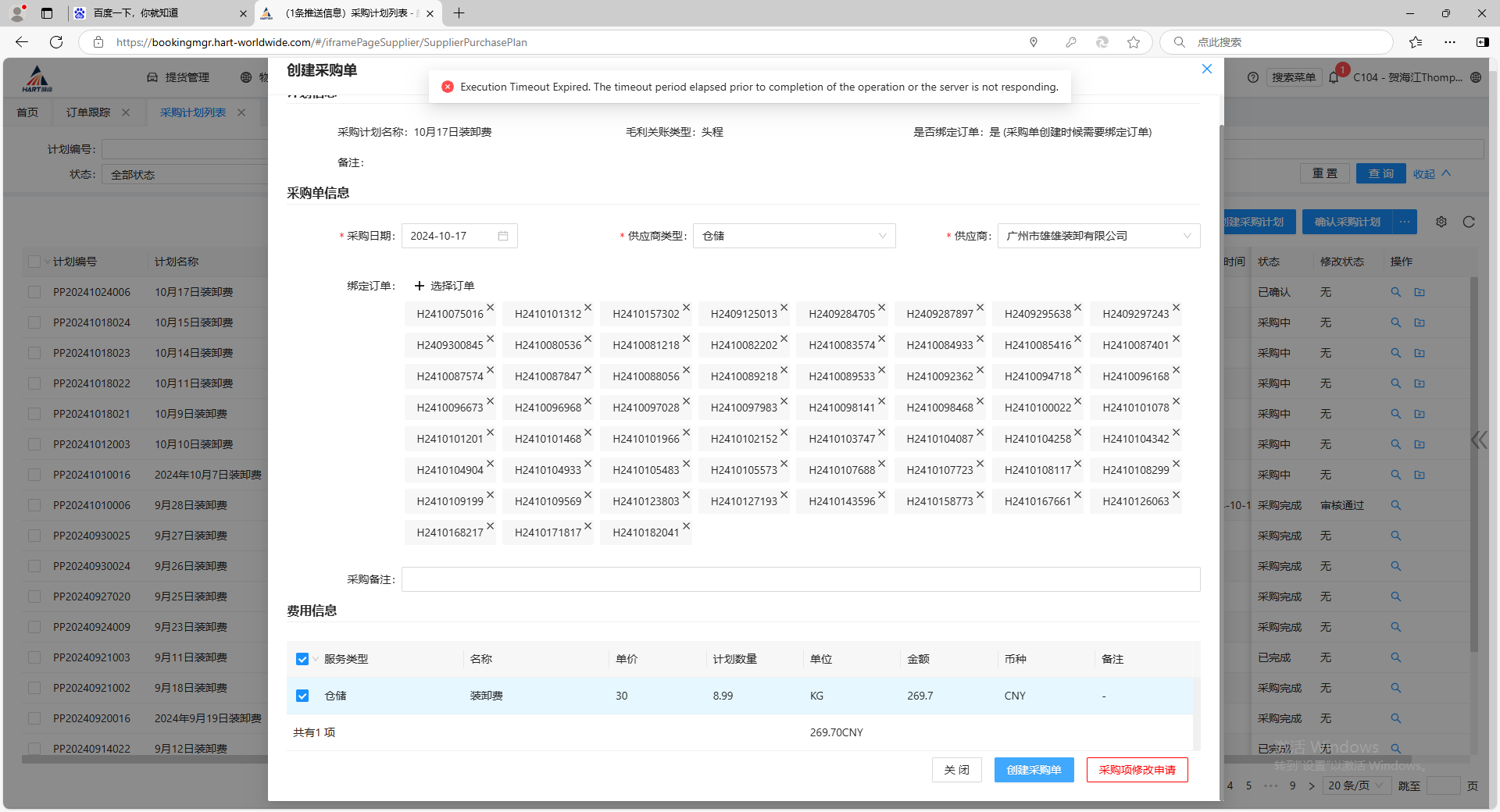
Task: Click the plus icon to 选择订单
Action: [x=420, y=286]
